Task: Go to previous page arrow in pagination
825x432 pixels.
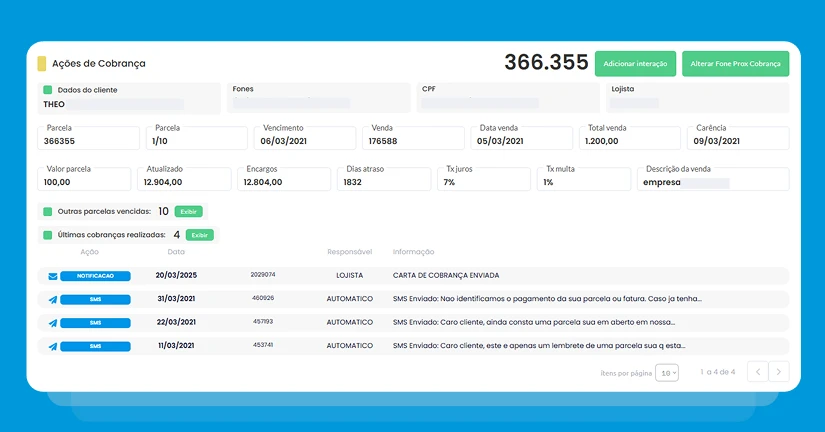Action: pos(758,371)
